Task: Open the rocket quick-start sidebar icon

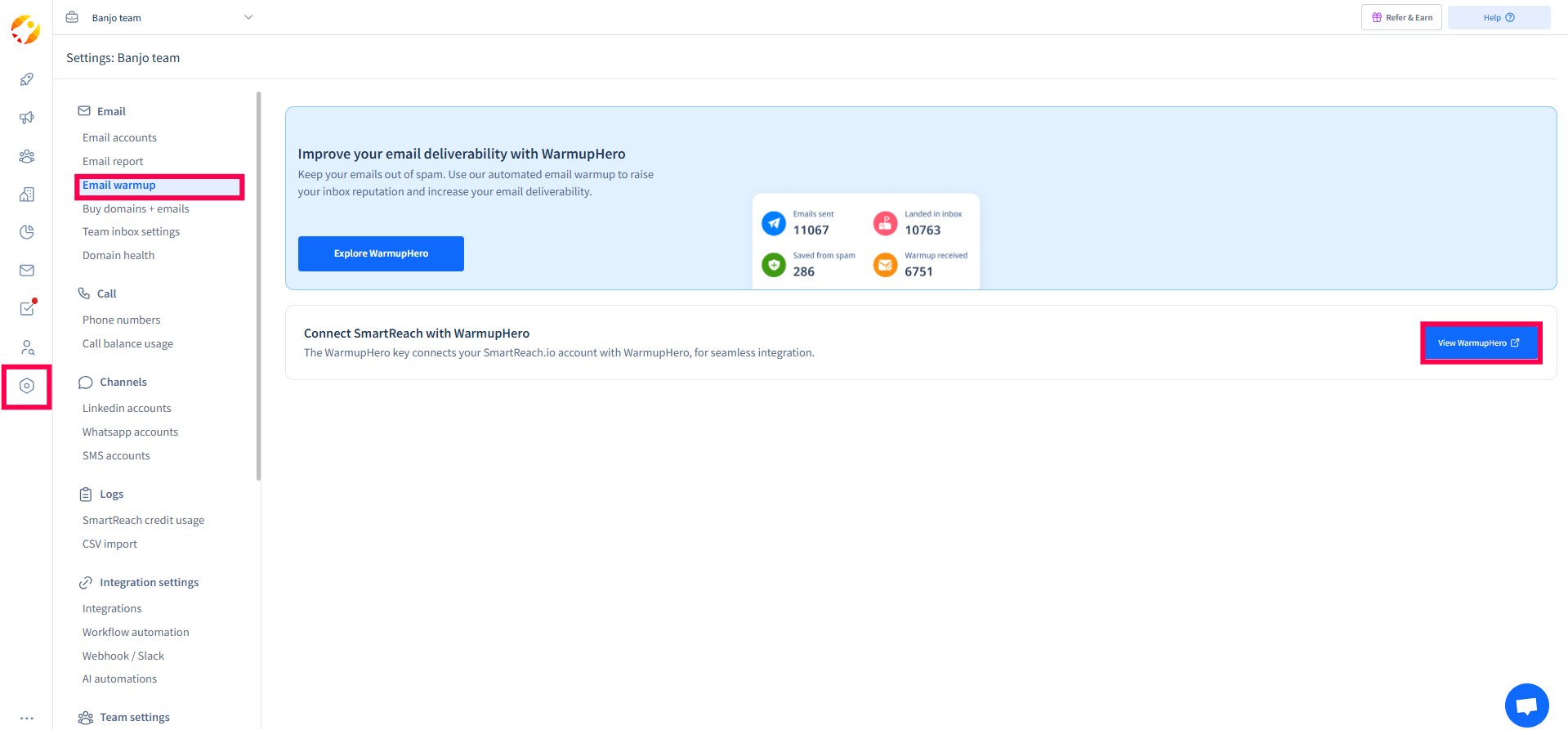Action: [x=27, y=79]
